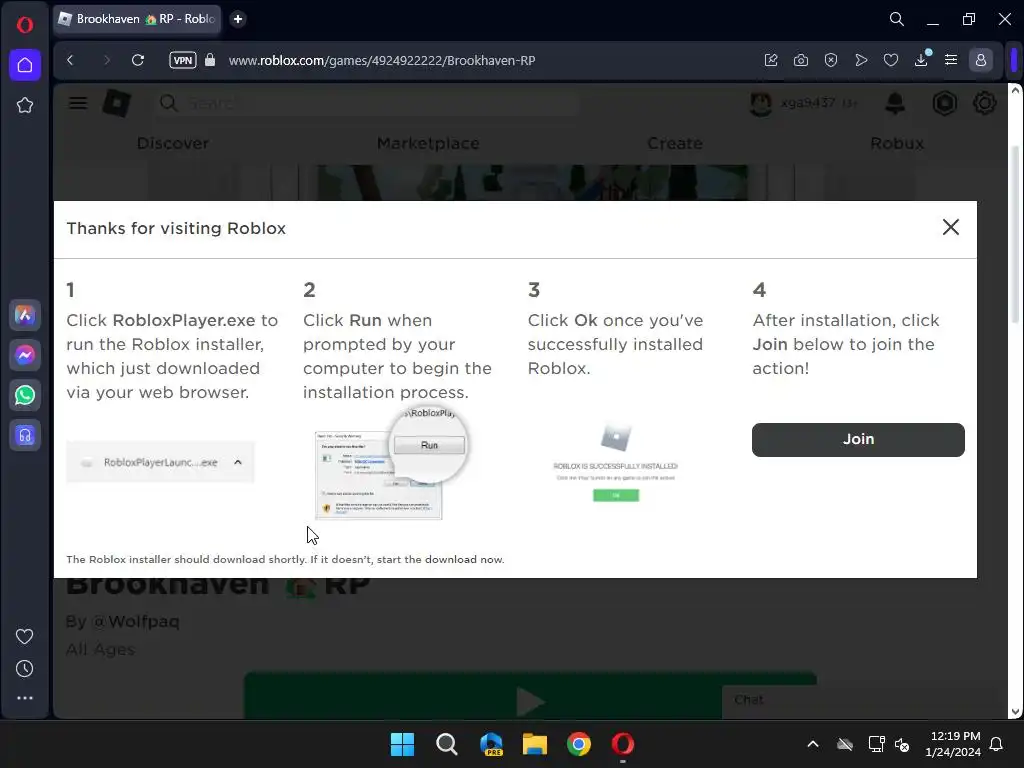Image resolution: width=1024 pixels, height=768 pixels.
Task: Toggle the VPN badge in address bar
Action: tap(183, 60)
